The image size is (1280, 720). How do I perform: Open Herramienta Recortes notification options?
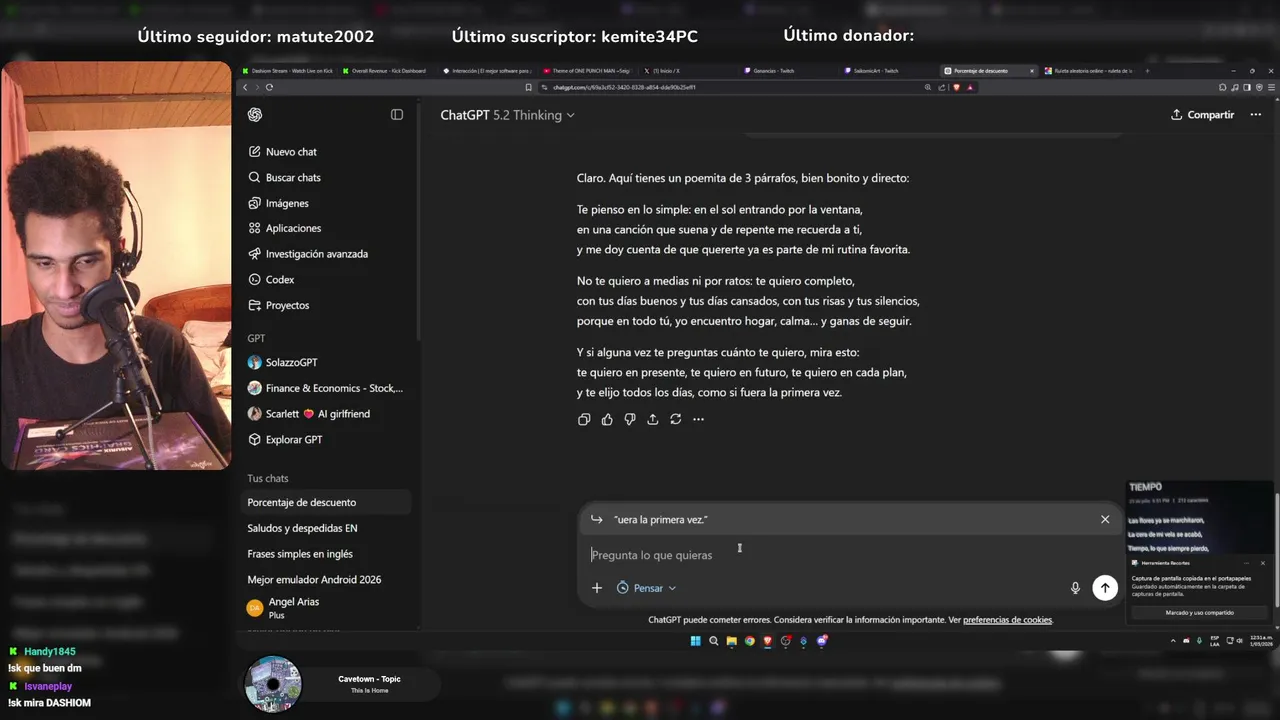coord(1246,563)
